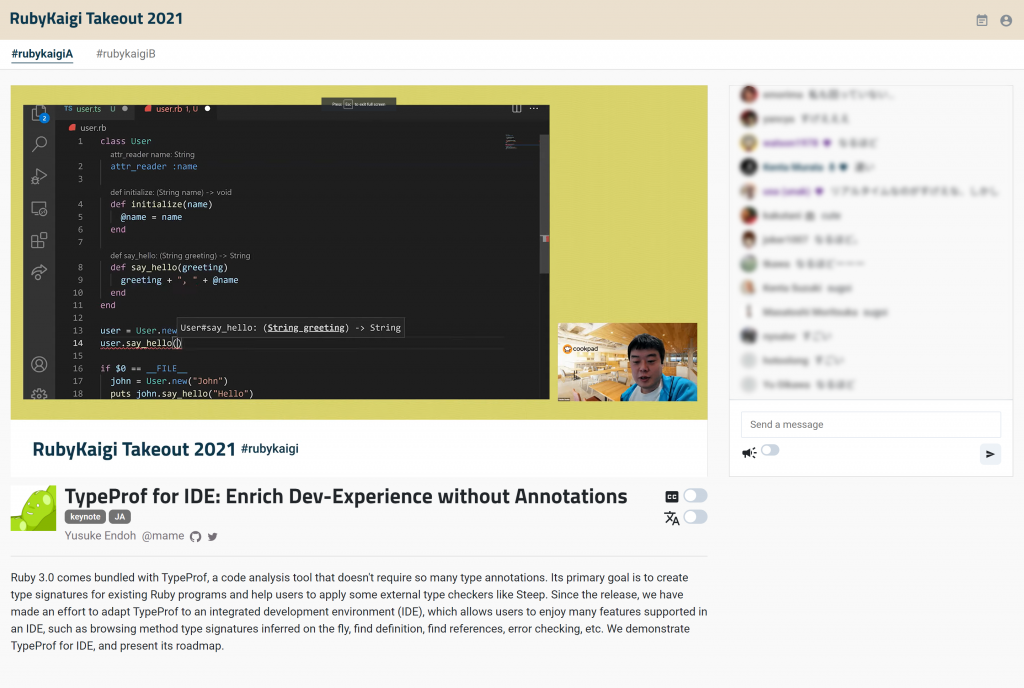Toggle the announcement megaphone switch

point(770,450)
